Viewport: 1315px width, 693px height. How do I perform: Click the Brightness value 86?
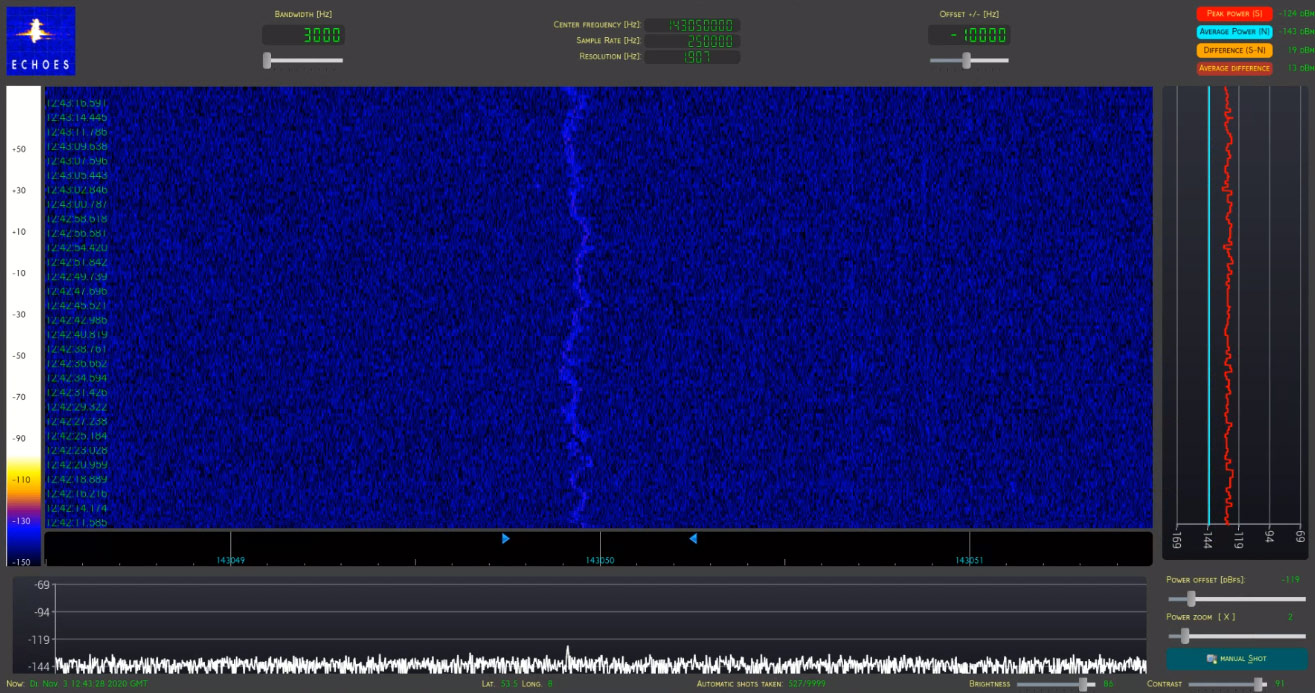click(x=1108, y=684)
